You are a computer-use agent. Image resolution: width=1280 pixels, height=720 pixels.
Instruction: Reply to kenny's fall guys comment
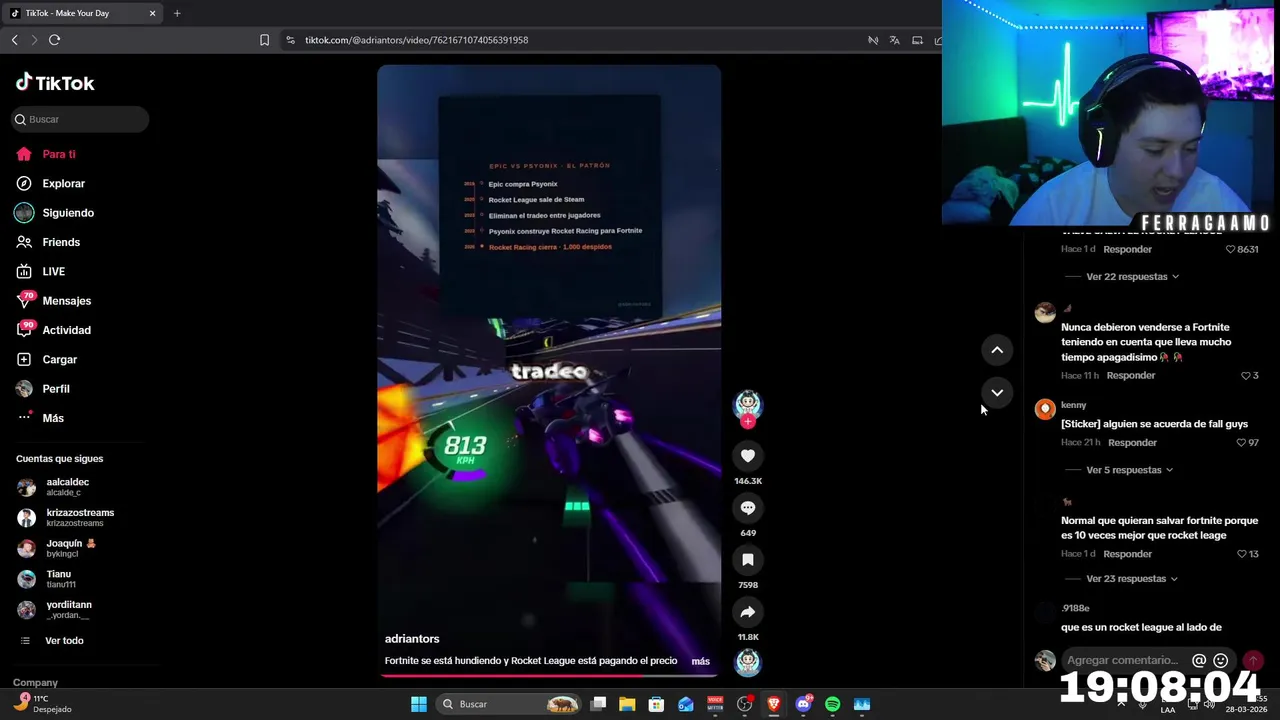(x=1132, y=443)
